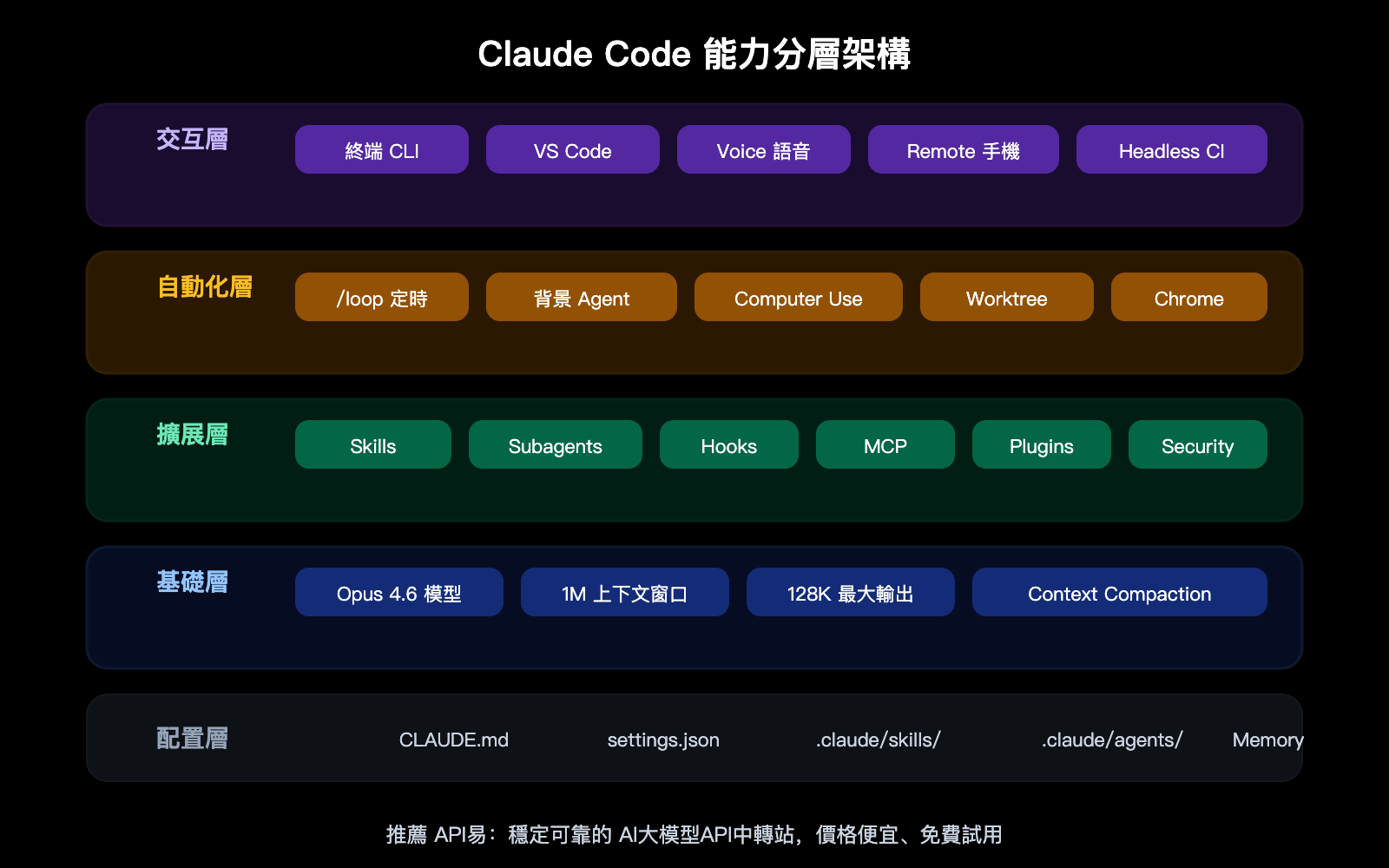Open the Security extension block
This screenshot has height=868, width=1389.
point(1197,445)
